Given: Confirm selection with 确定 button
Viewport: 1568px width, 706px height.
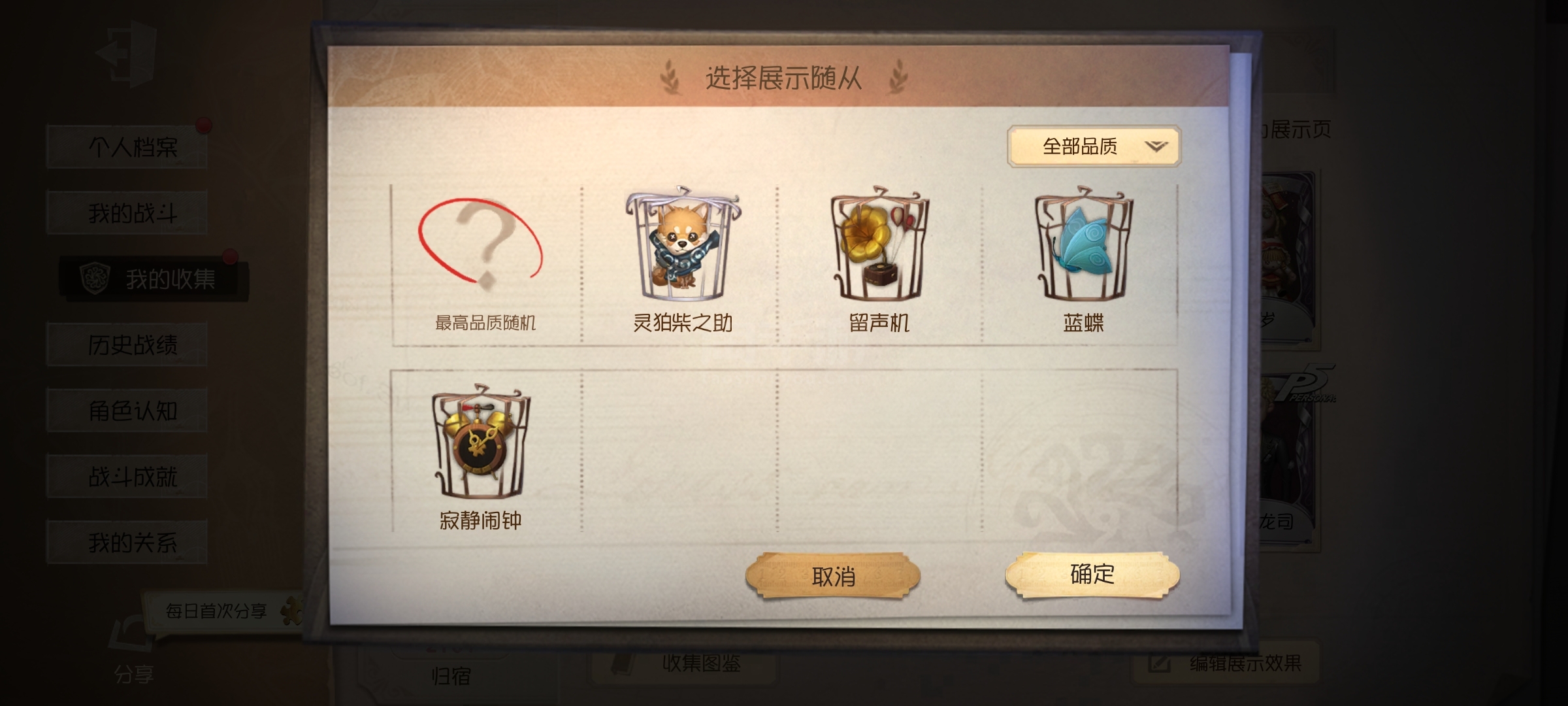Looking at the screenshot, I should (x=1092, y=575).
